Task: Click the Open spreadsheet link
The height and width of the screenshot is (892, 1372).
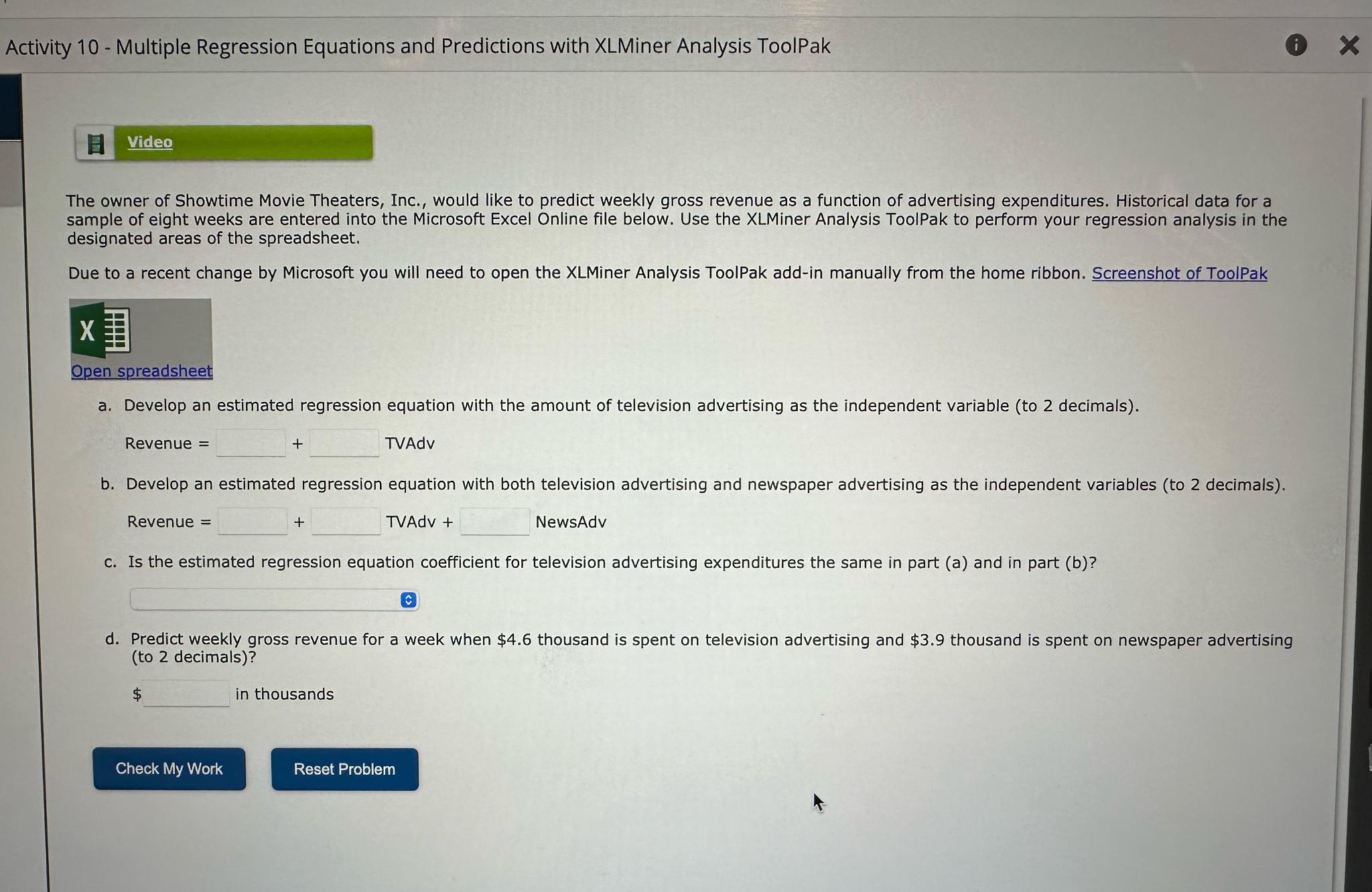Action: [x=141, y=370]
